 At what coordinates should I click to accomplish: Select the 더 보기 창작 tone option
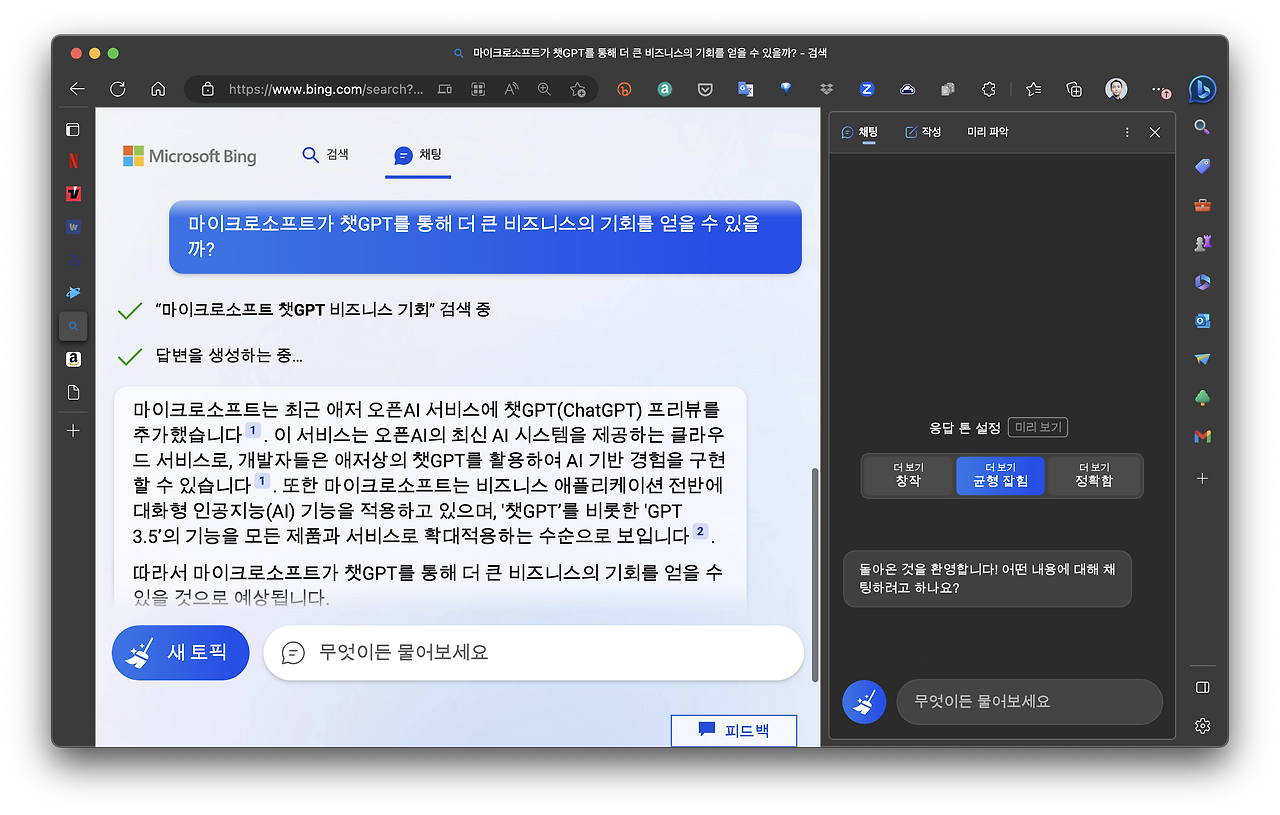[x=907, y=476]
